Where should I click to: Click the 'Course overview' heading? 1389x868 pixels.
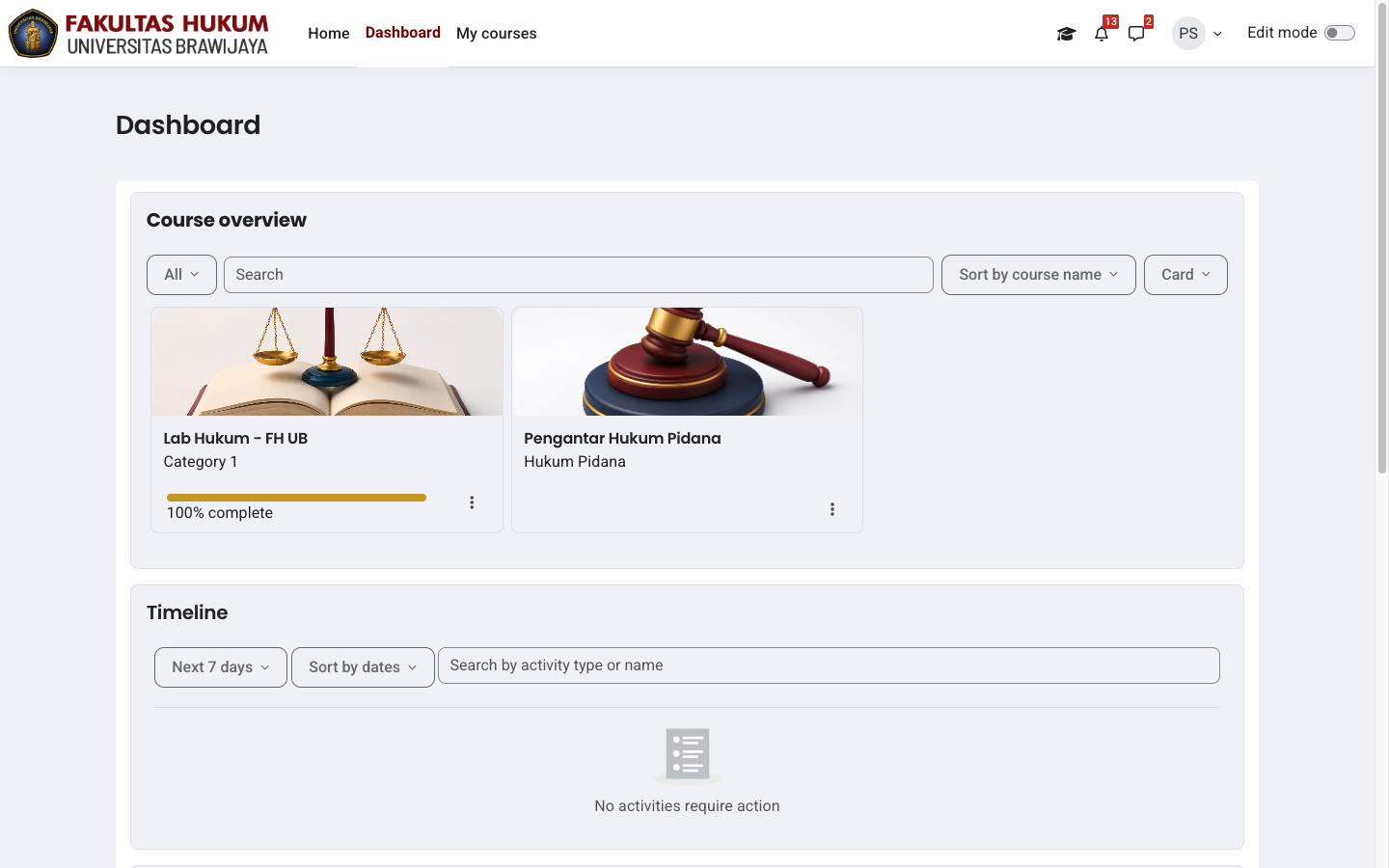point(227,220)
